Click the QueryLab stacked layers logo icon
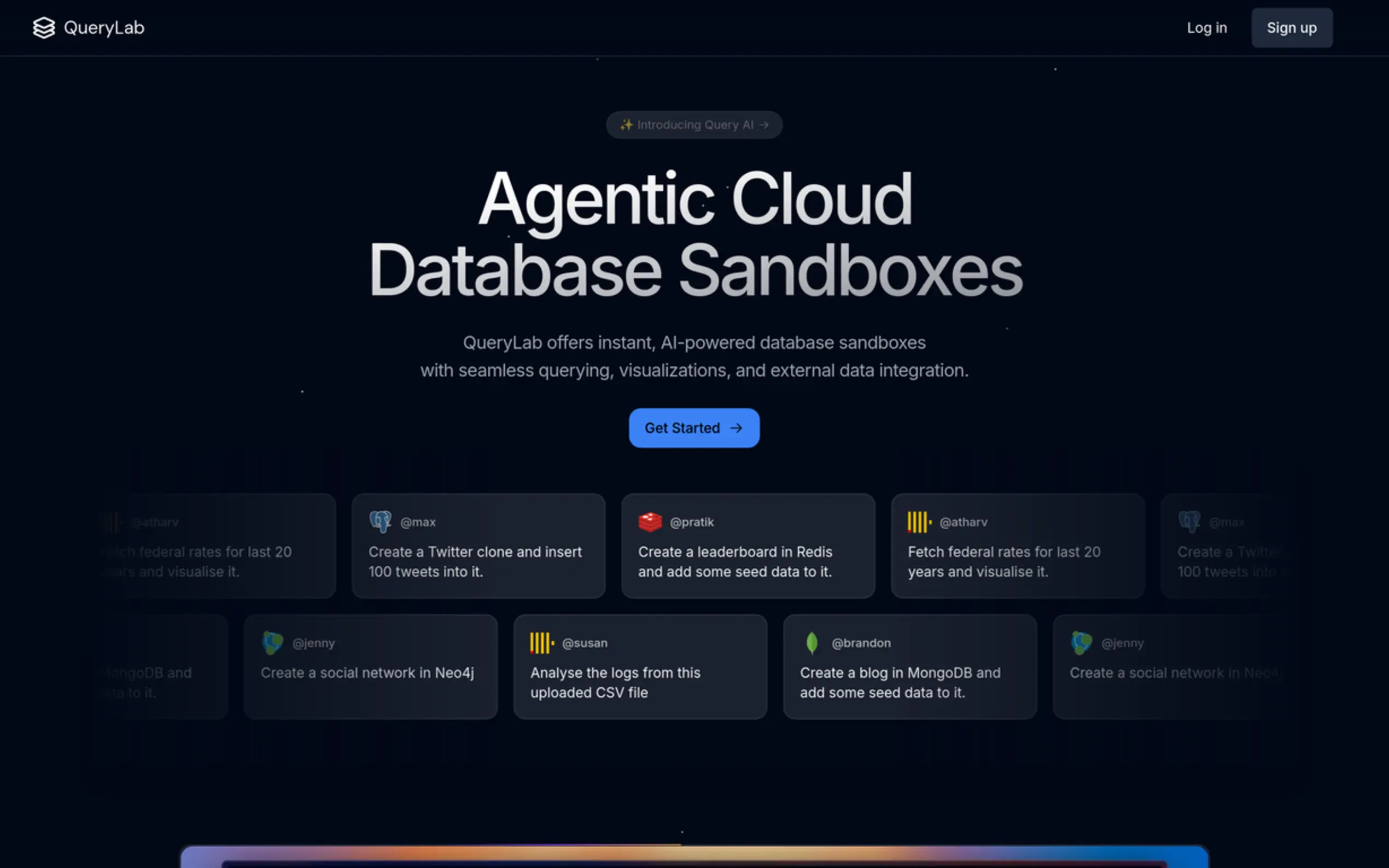This screenshot has width=1389, height=868. (44, 27)
